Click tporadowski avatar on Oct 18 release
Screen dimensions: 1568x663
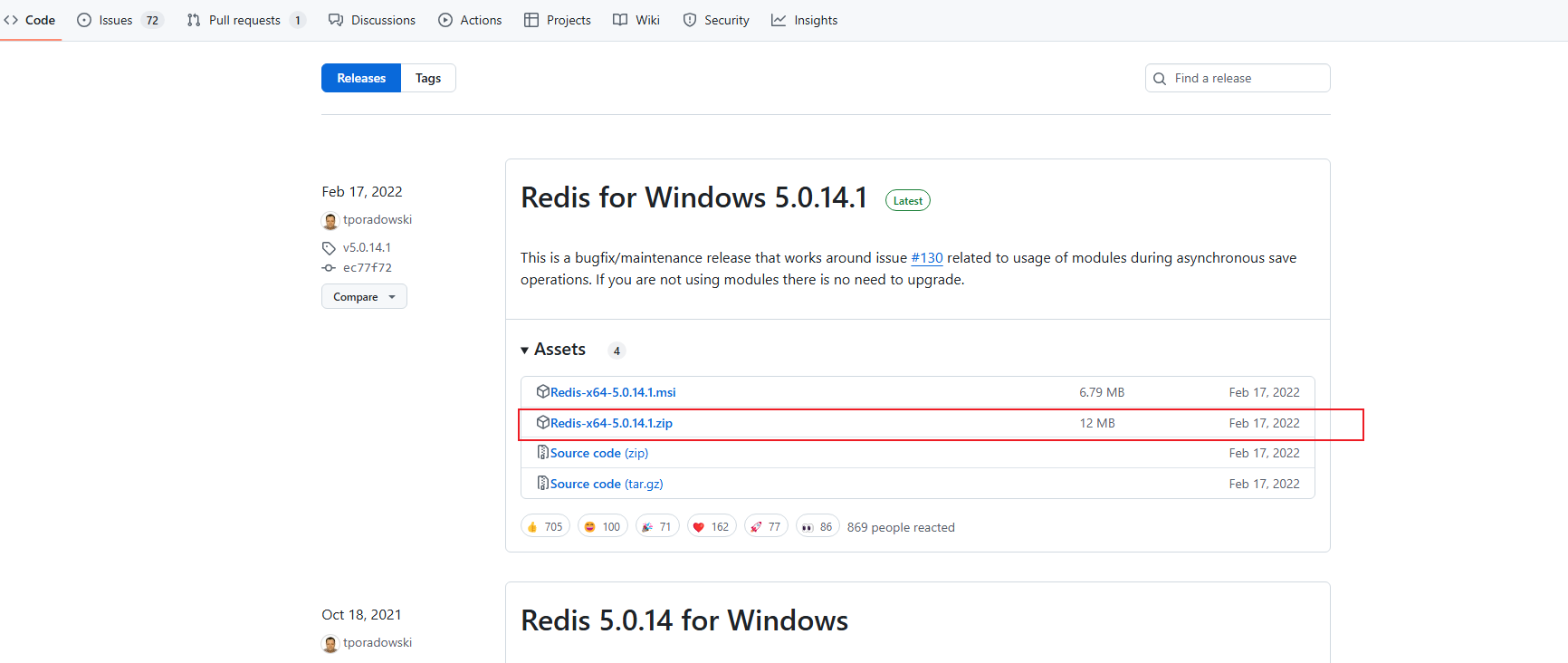tap(330, 643)
